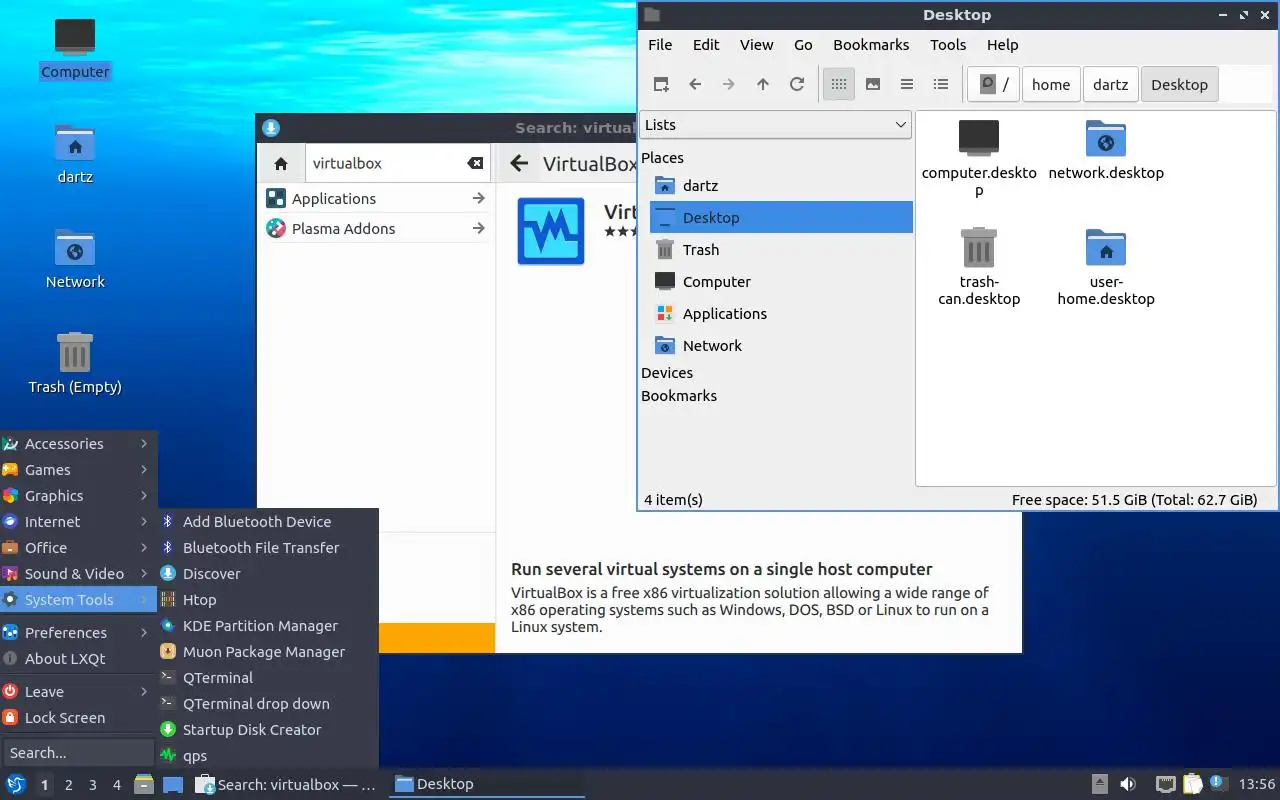Expand Games submenu
The width and height of the screenshot is (1280, 800).
pos(78,470)
